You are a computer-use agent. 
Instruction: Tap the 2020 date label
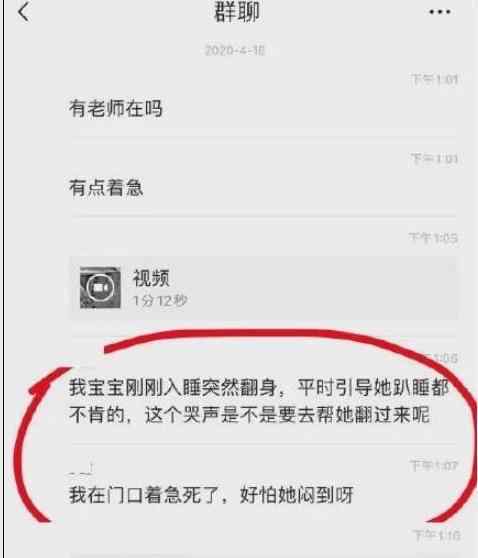pos(235,50)
